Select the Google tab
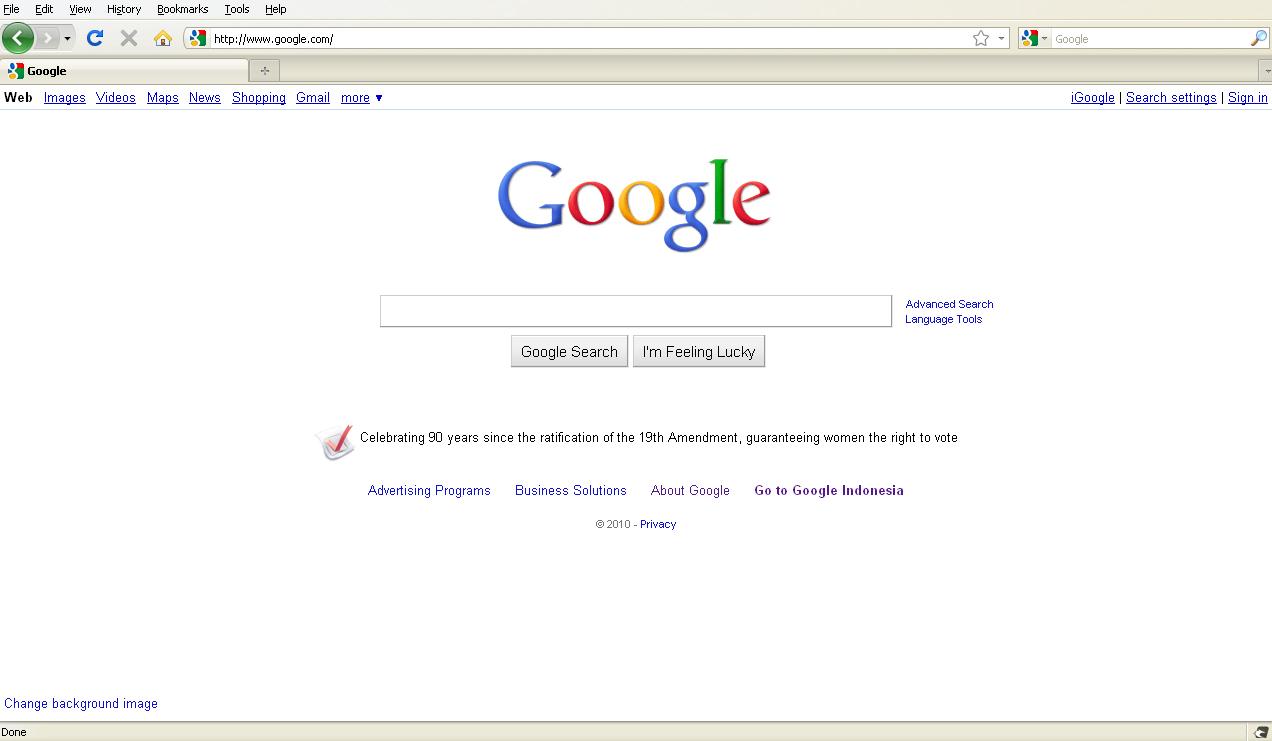Screen dimensions: 1272x741 pos(124,71)
